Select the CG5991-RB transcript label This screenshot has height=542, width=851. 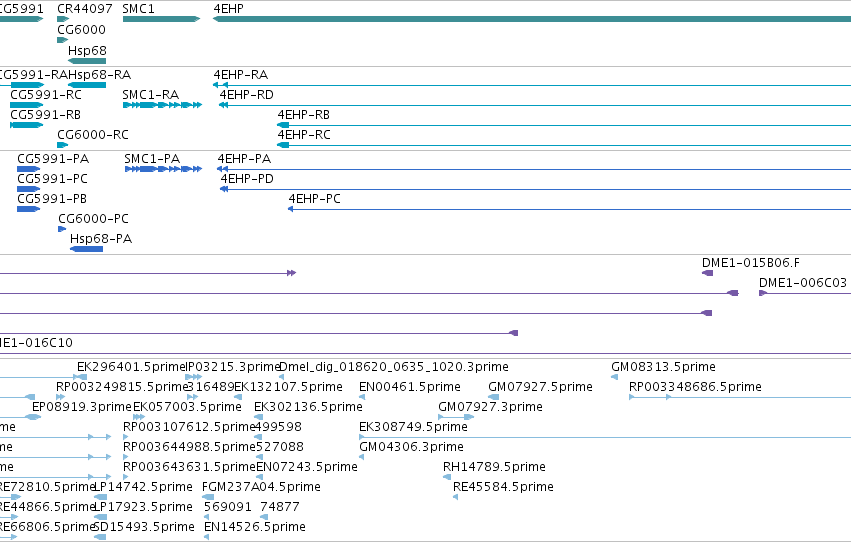click(x=46, y=114)
